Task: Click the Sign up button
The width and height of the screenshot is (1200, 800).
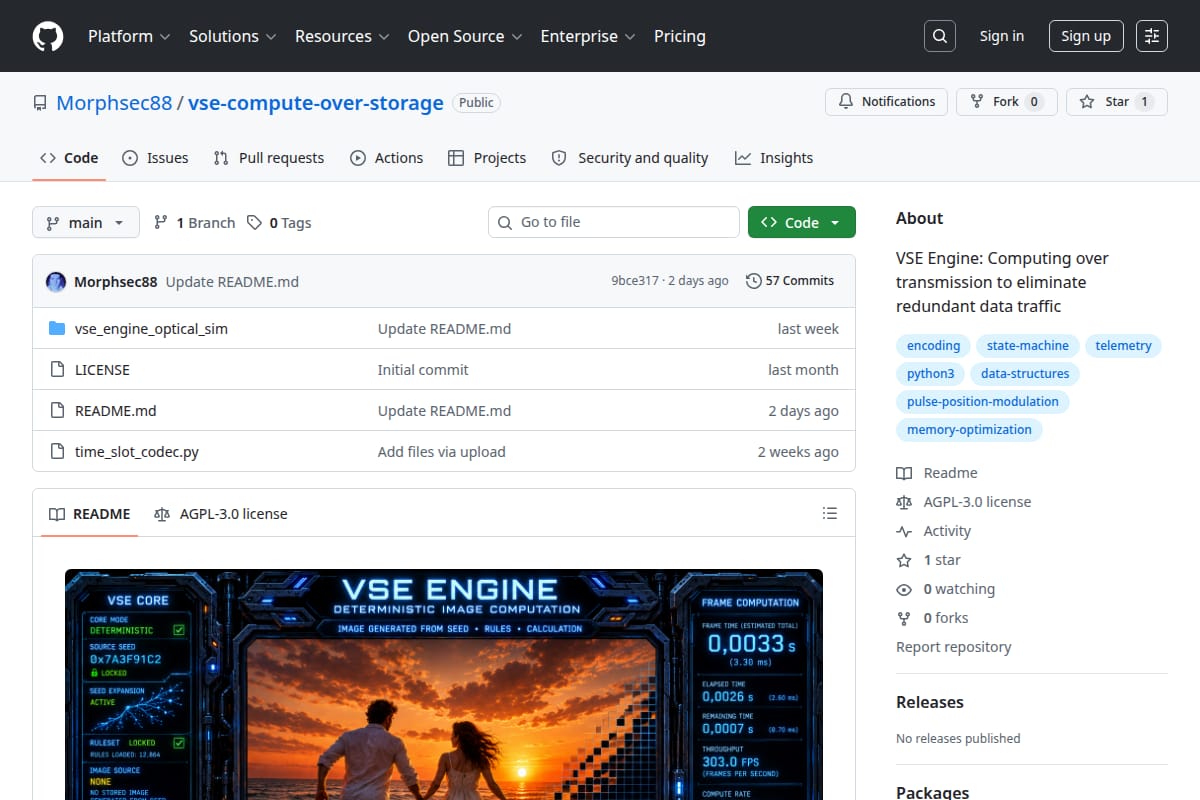Action: 1086,36
